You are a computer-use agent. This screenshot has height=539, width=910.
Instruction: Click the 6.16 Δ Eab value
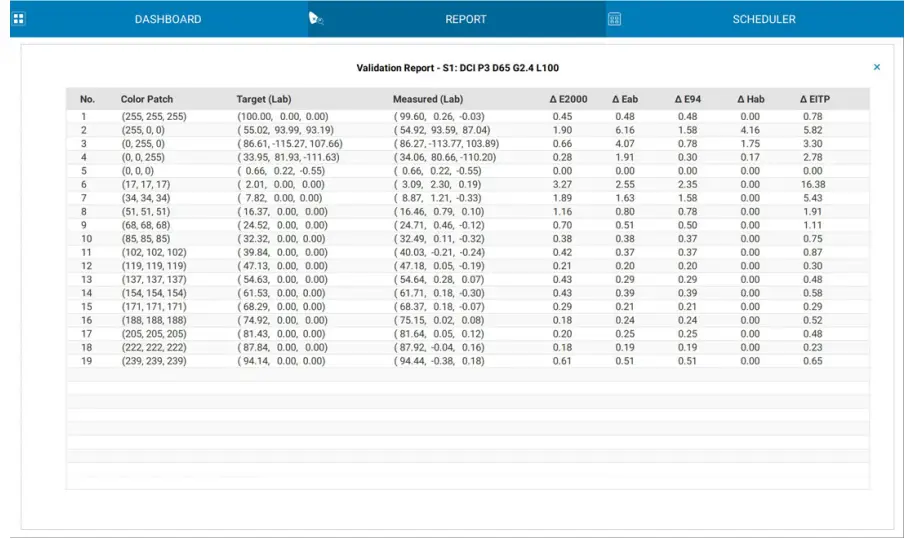pyautogui.click(x=624, y=130)
